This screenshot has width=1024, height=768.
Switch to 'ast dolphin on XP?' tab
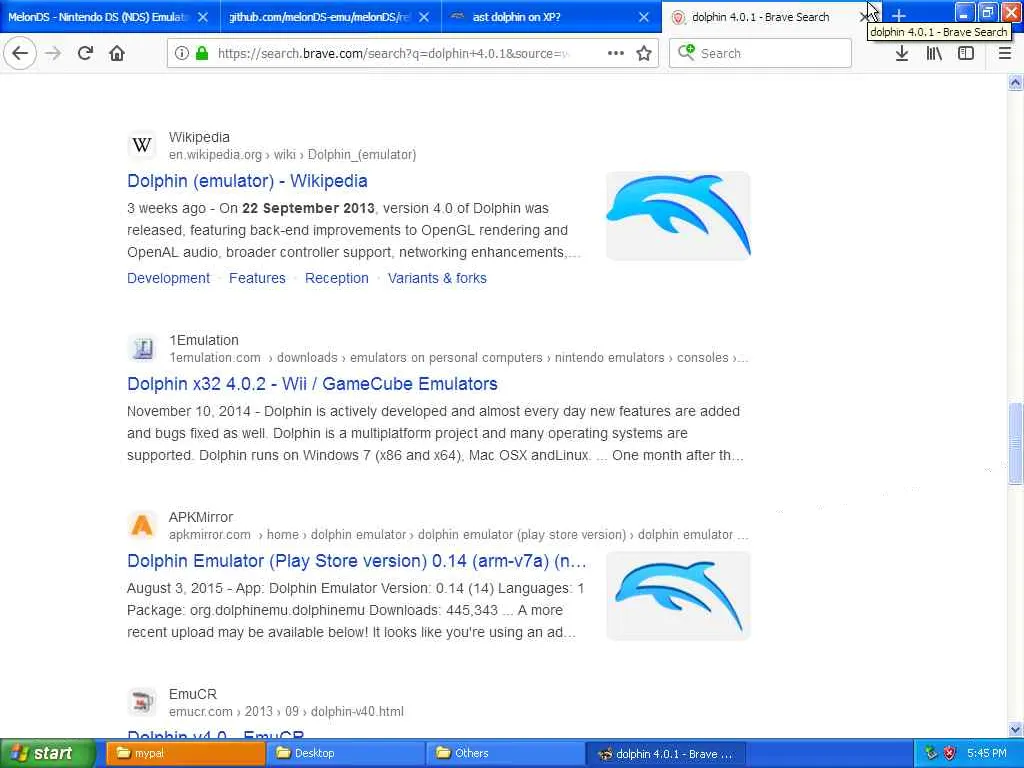pos(516,17)
